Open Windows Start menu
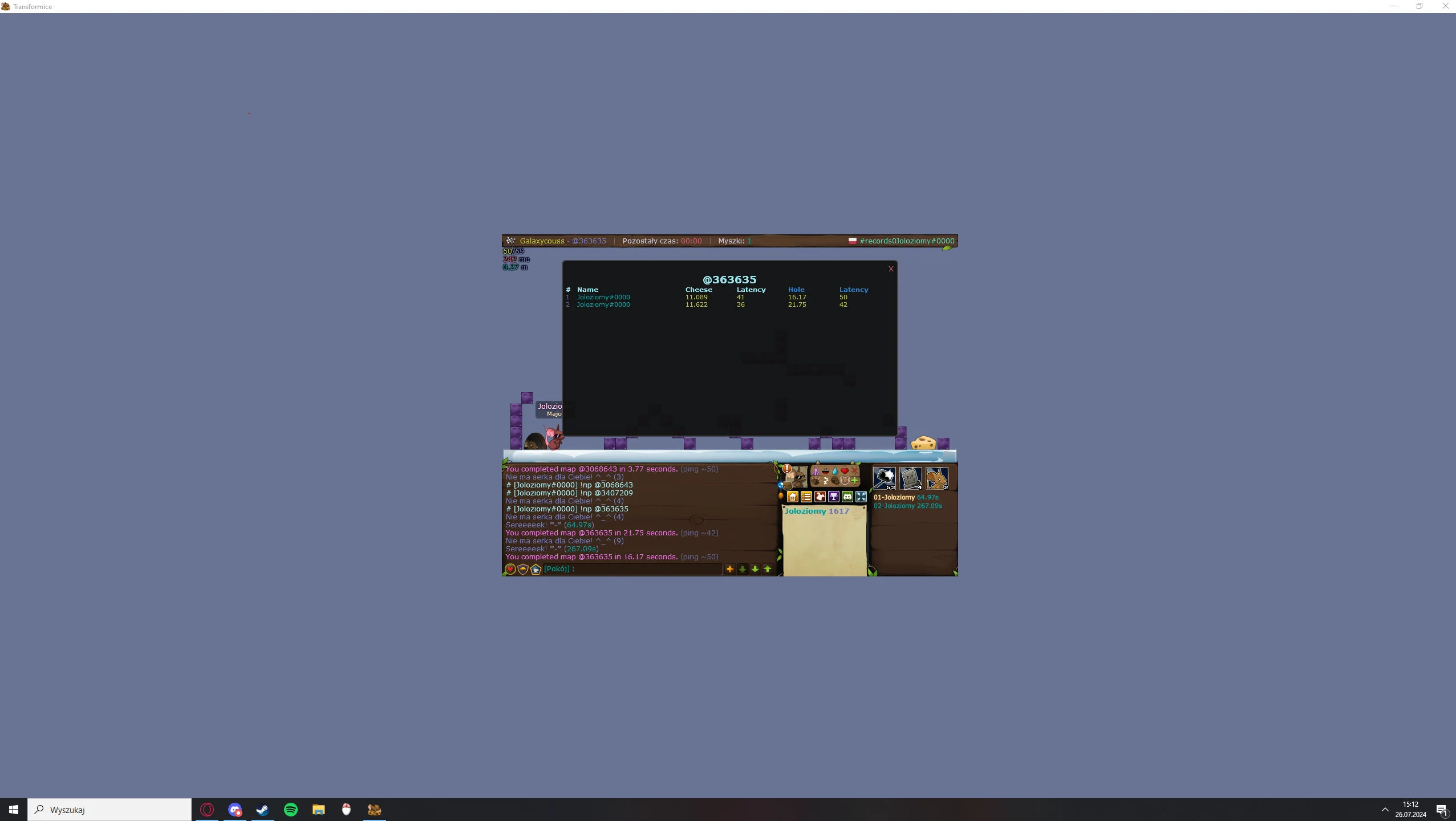Image resolution: width=1456 pixels, height=821 pixels. 14,810
